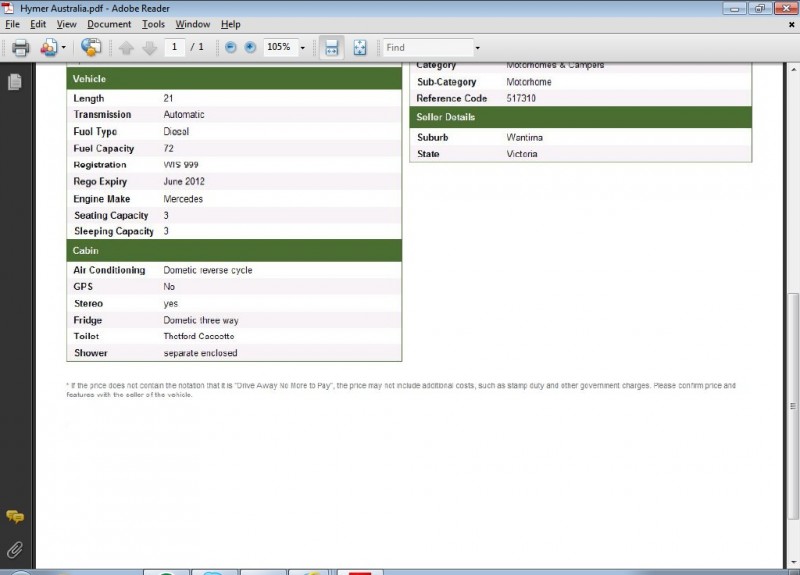The image size is (800, 575).
Task: Open the Comments panel in sidebar
Action: point(15,517)
